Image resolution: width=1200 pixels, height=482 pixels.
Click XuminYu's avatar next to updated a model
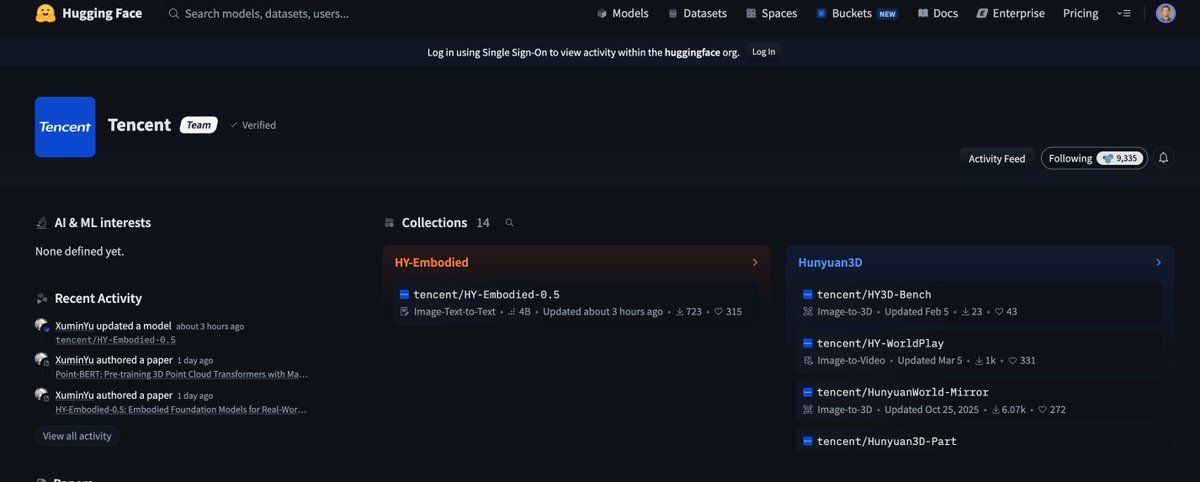click(x=42, y=326)
